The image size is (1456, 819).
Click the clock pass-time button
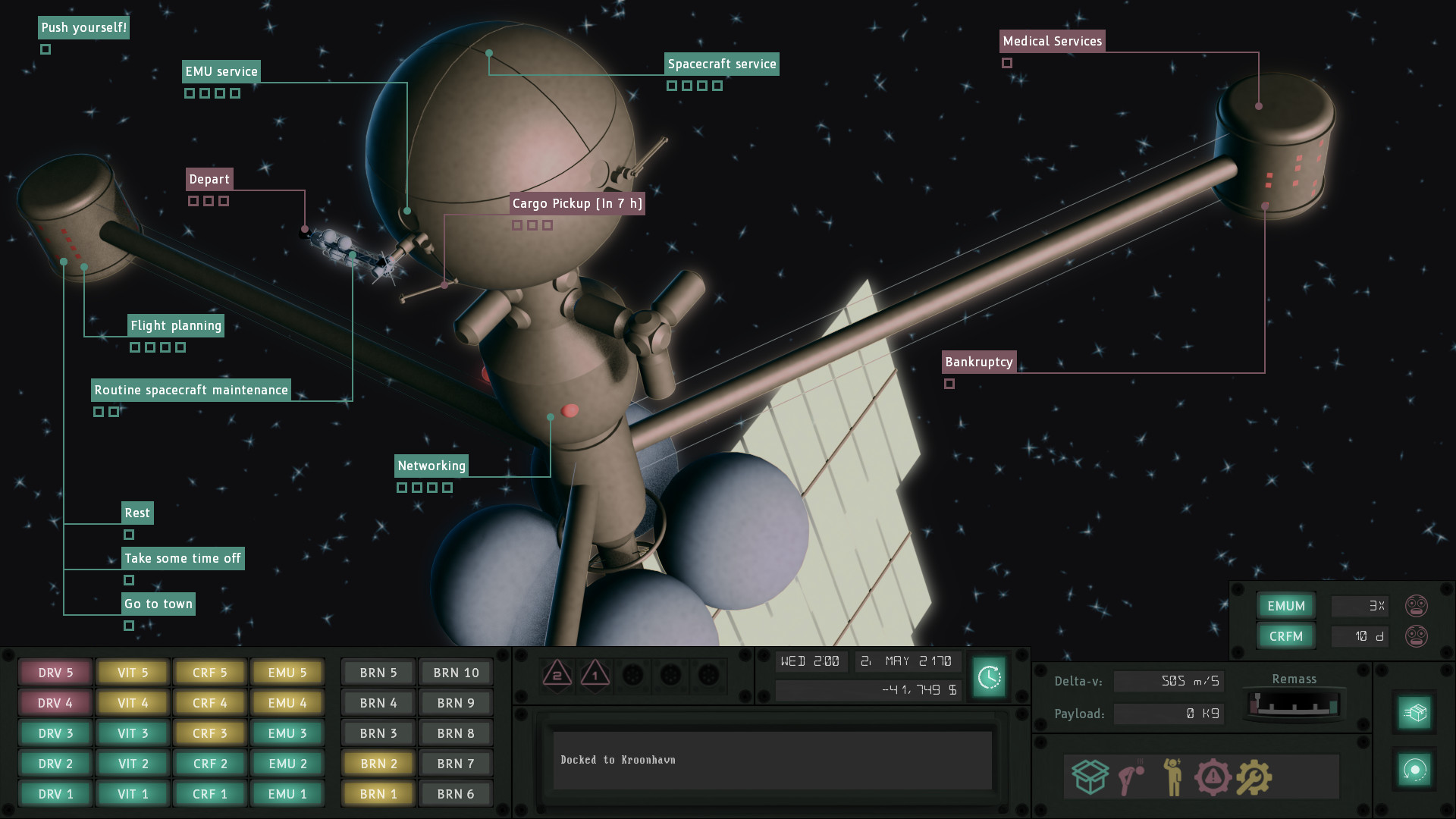click(989, 676)
